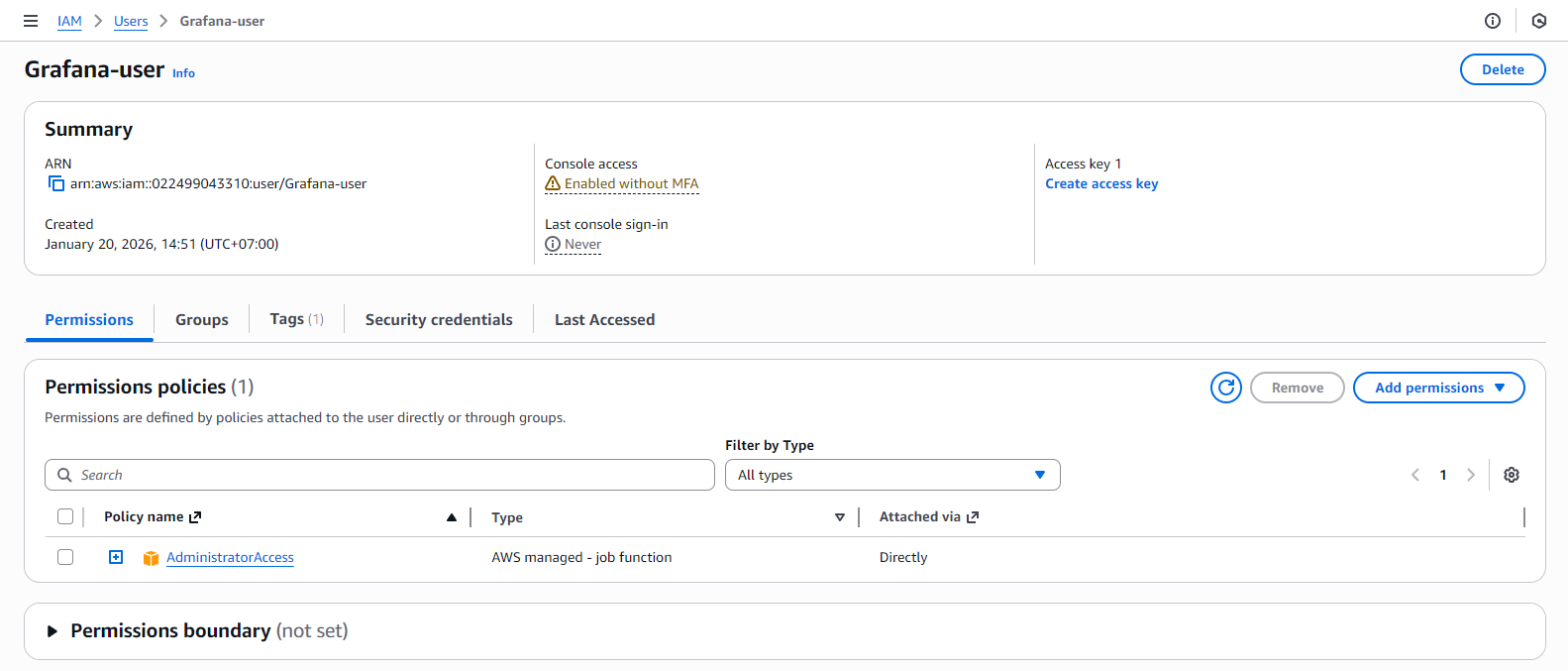1568x671 pixels.
Task: Click the Directly attached cell
Action: point(903,557)
